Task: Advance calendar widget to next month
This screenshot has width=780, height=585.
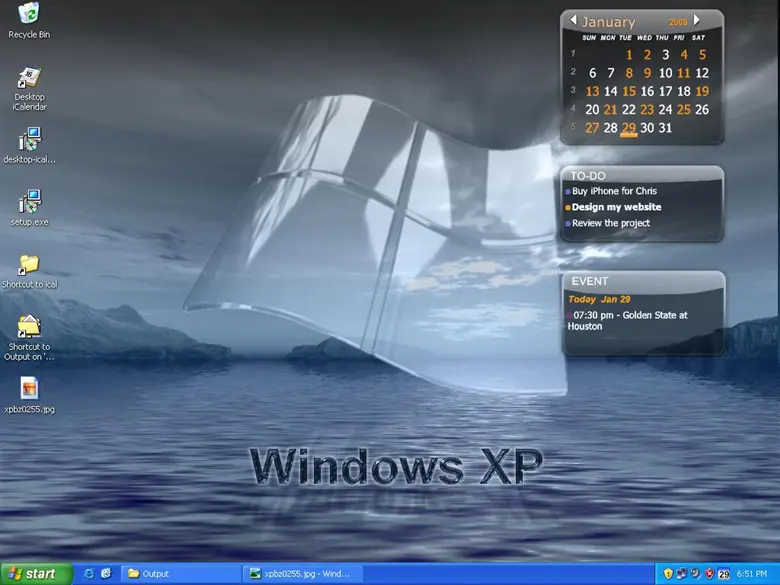Action: click(x=697, y=20)
